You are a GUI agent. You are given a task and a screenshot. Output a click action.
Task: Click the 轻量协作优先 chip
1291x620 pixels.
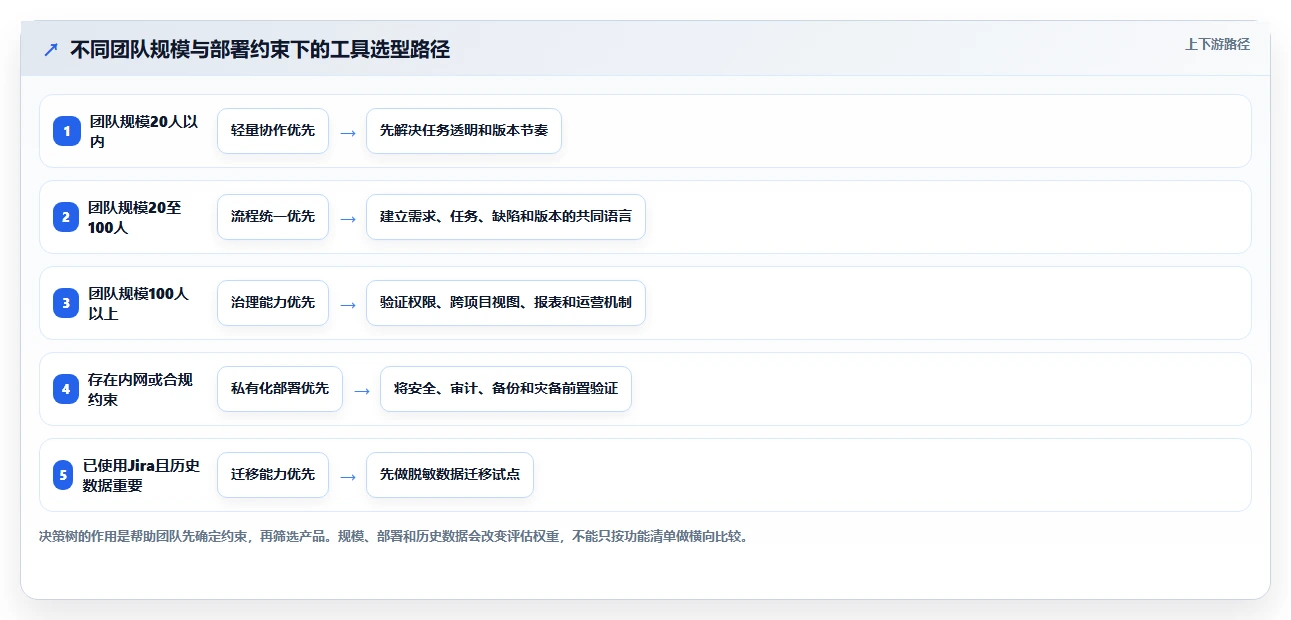pos(273,131)
